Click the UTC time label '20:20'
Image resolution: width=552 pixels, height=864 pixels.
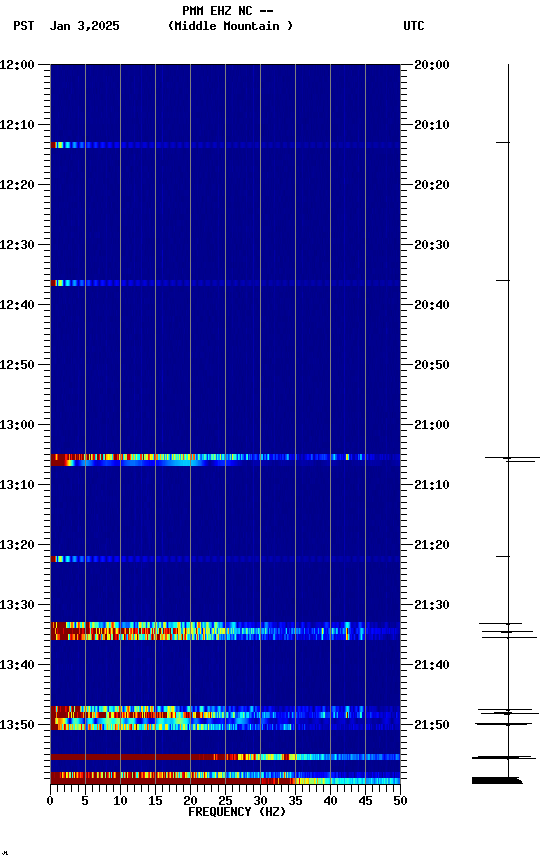pos(432,185)
